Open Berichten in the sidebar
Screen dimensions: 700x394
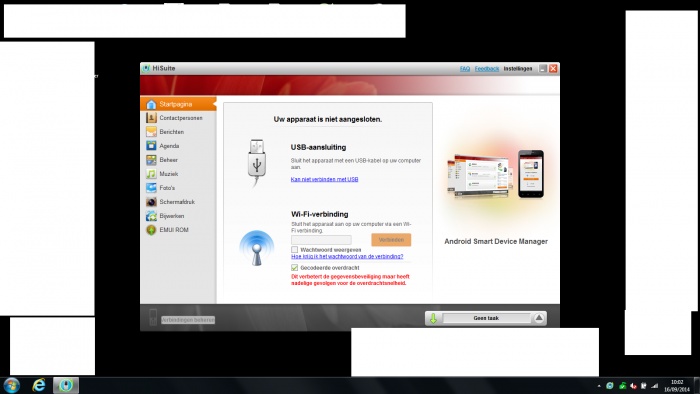click(x=178, y=132)
